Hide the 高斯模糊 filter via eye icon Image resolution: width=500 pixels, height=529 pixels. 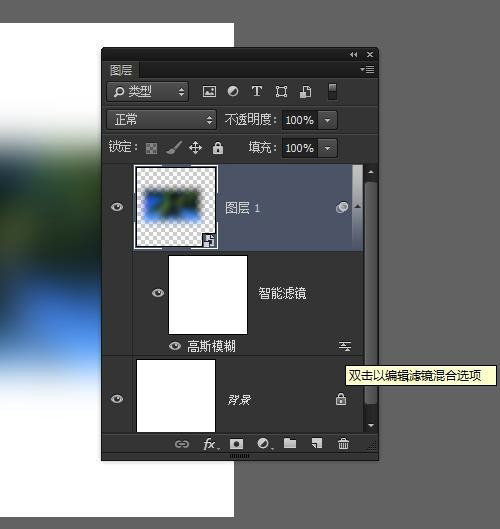tap(175, 346)
